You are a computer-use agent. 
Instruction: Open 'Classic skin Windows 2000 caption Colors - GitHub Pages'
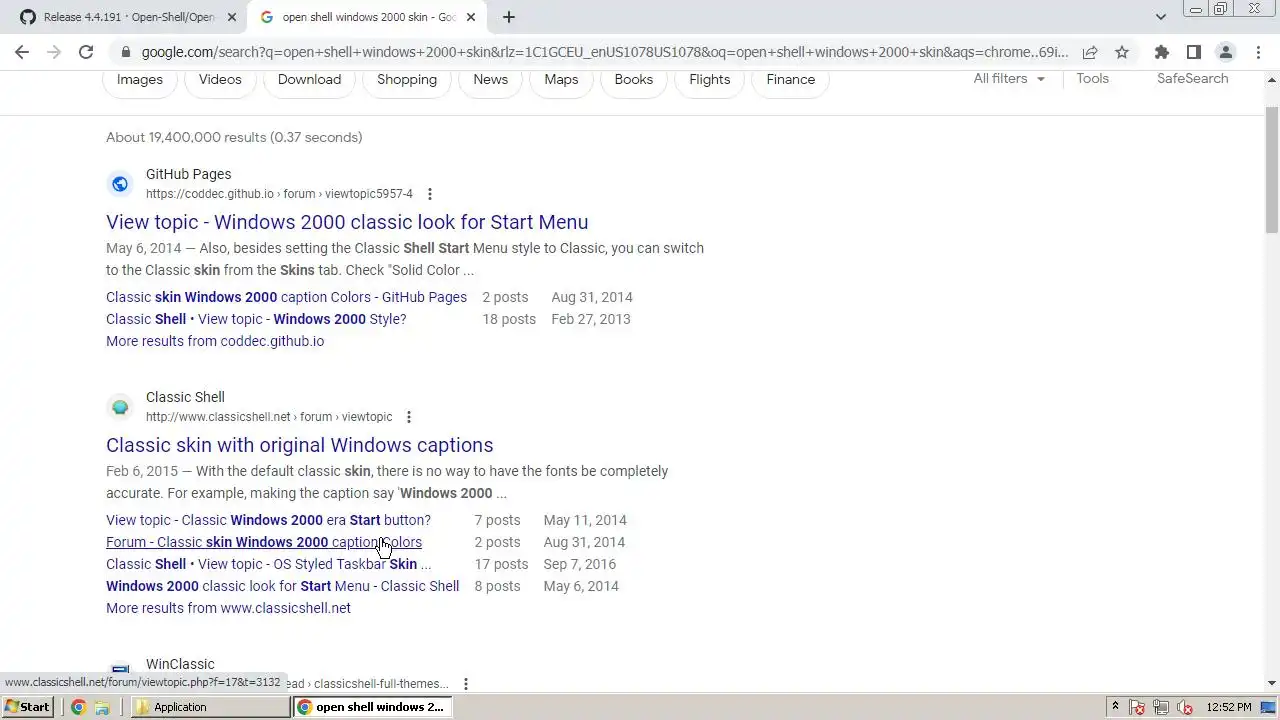[286, 297]
